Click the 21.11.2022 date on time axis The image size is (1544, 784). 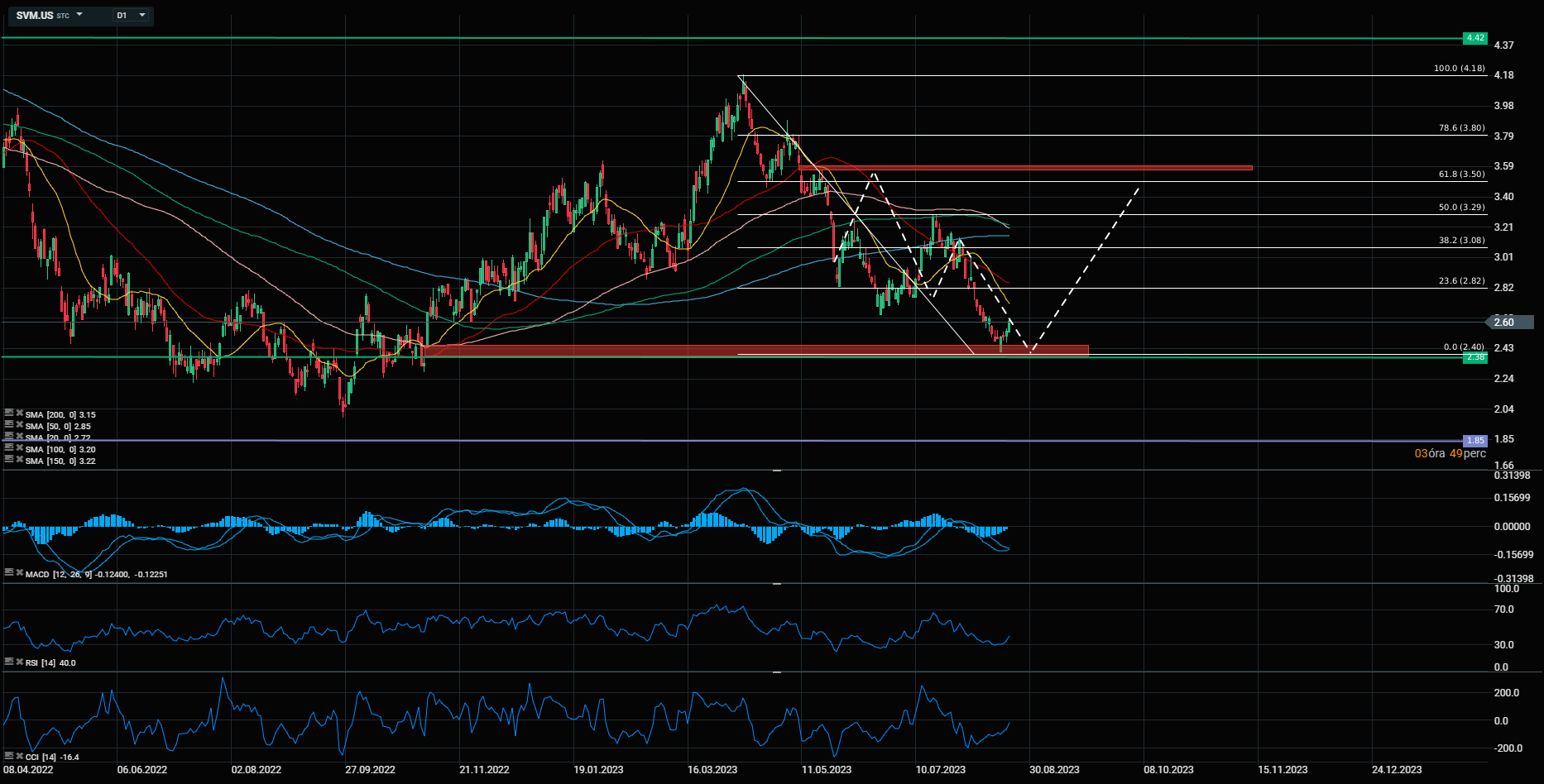pyautogui.click(x=485, y=770)
